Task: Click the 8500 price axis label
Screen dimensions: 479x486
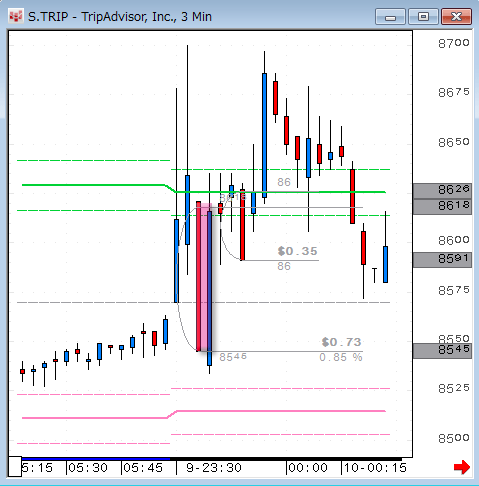Action: coord(454,438)
